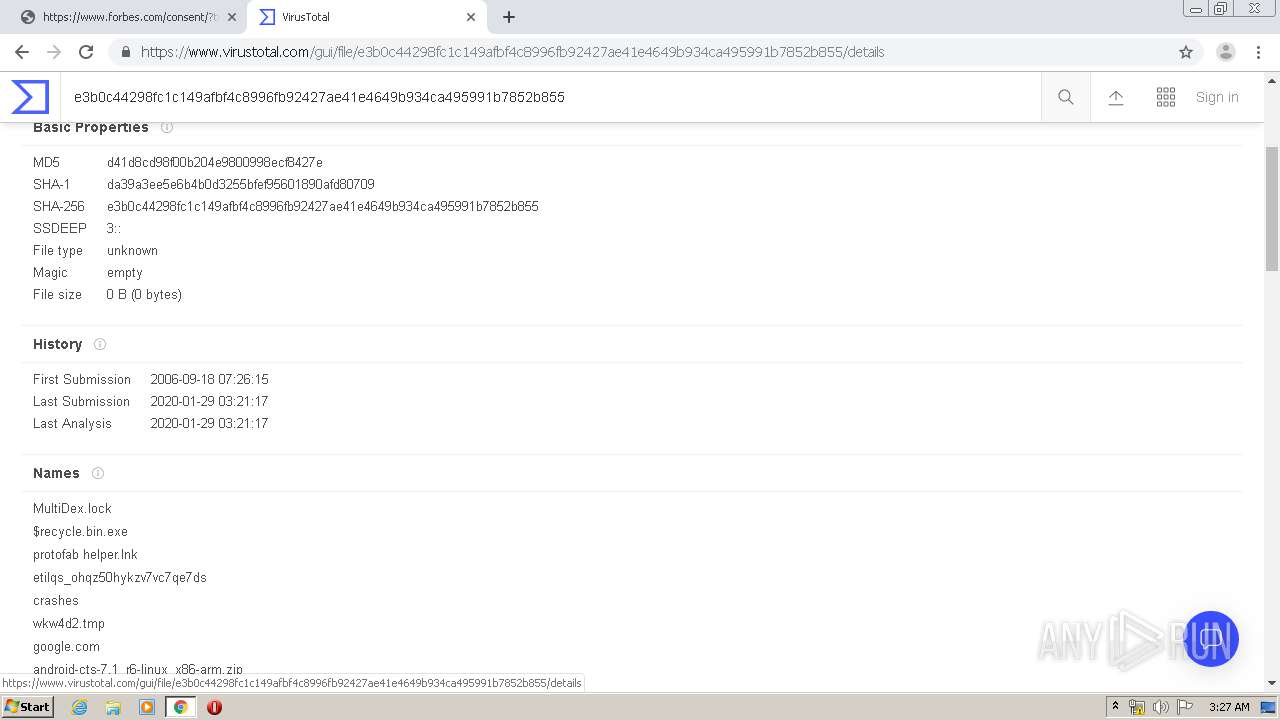The image size is (1280, 720).
Task: Open Windows Explorer from the taskbar
Action: point(113,706)
